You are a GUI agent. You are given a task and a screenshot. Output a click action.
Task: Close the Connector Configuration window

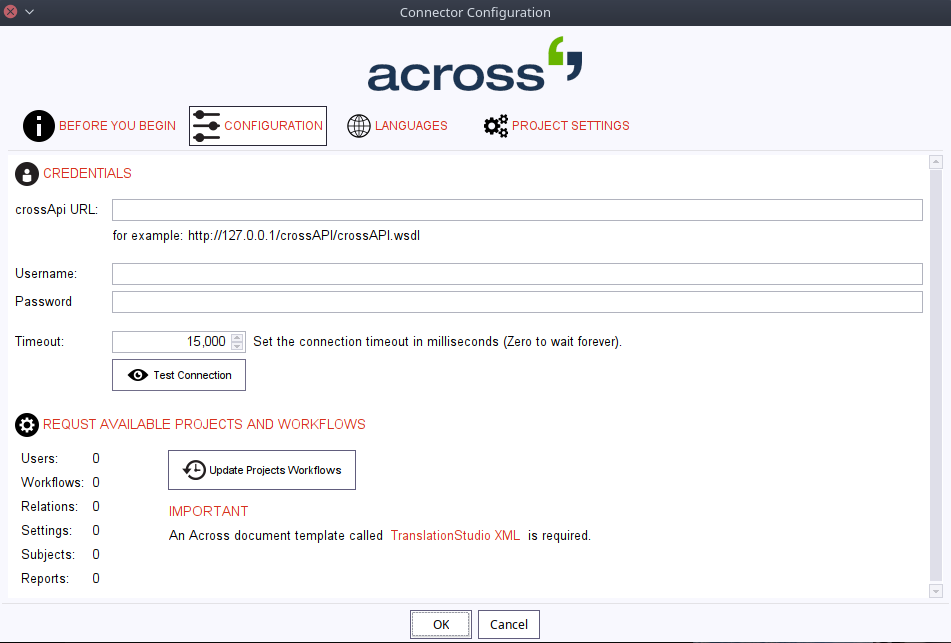point(10,12)
